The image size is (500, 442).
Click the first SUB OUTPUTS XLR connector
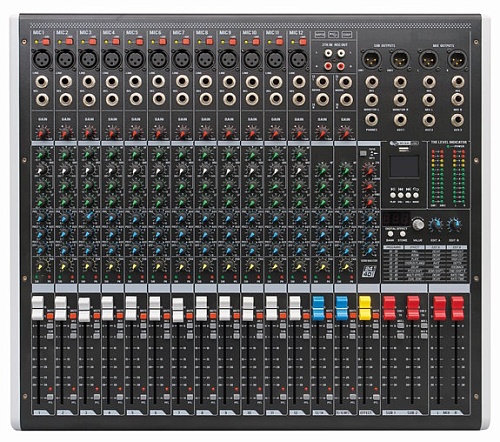tap(371, 59)
